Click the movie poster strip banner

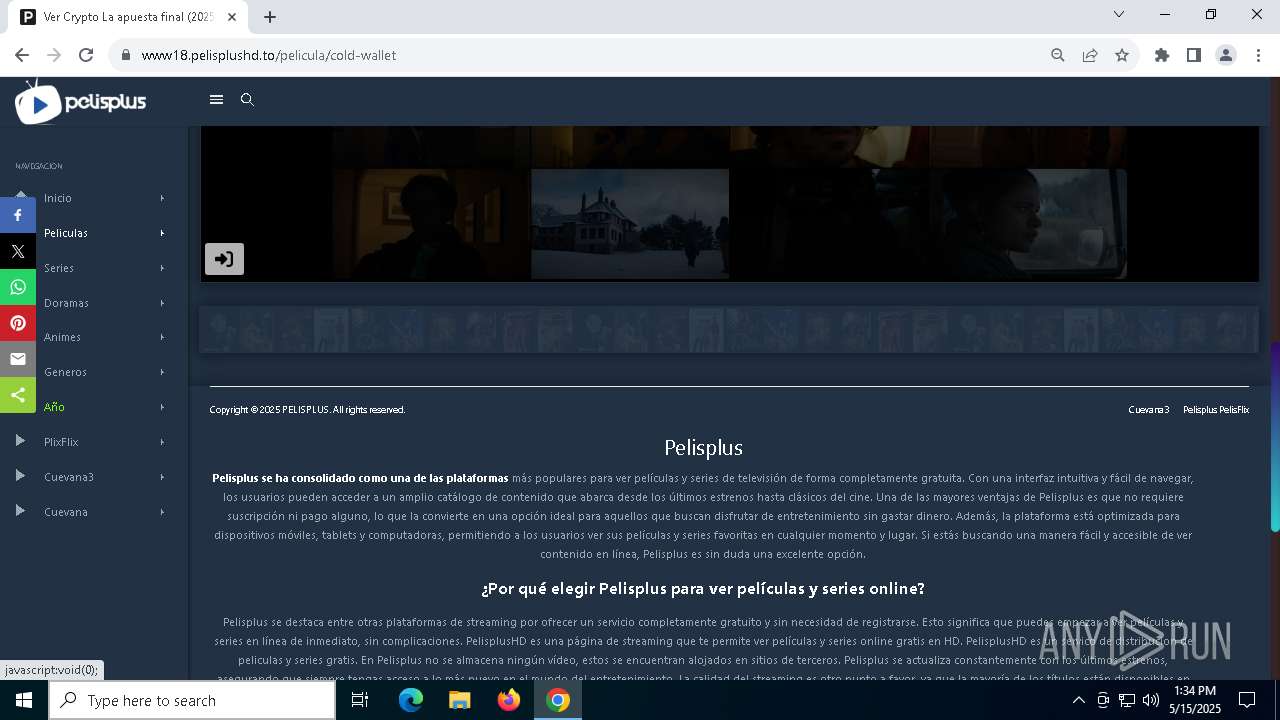pos(729,330)
